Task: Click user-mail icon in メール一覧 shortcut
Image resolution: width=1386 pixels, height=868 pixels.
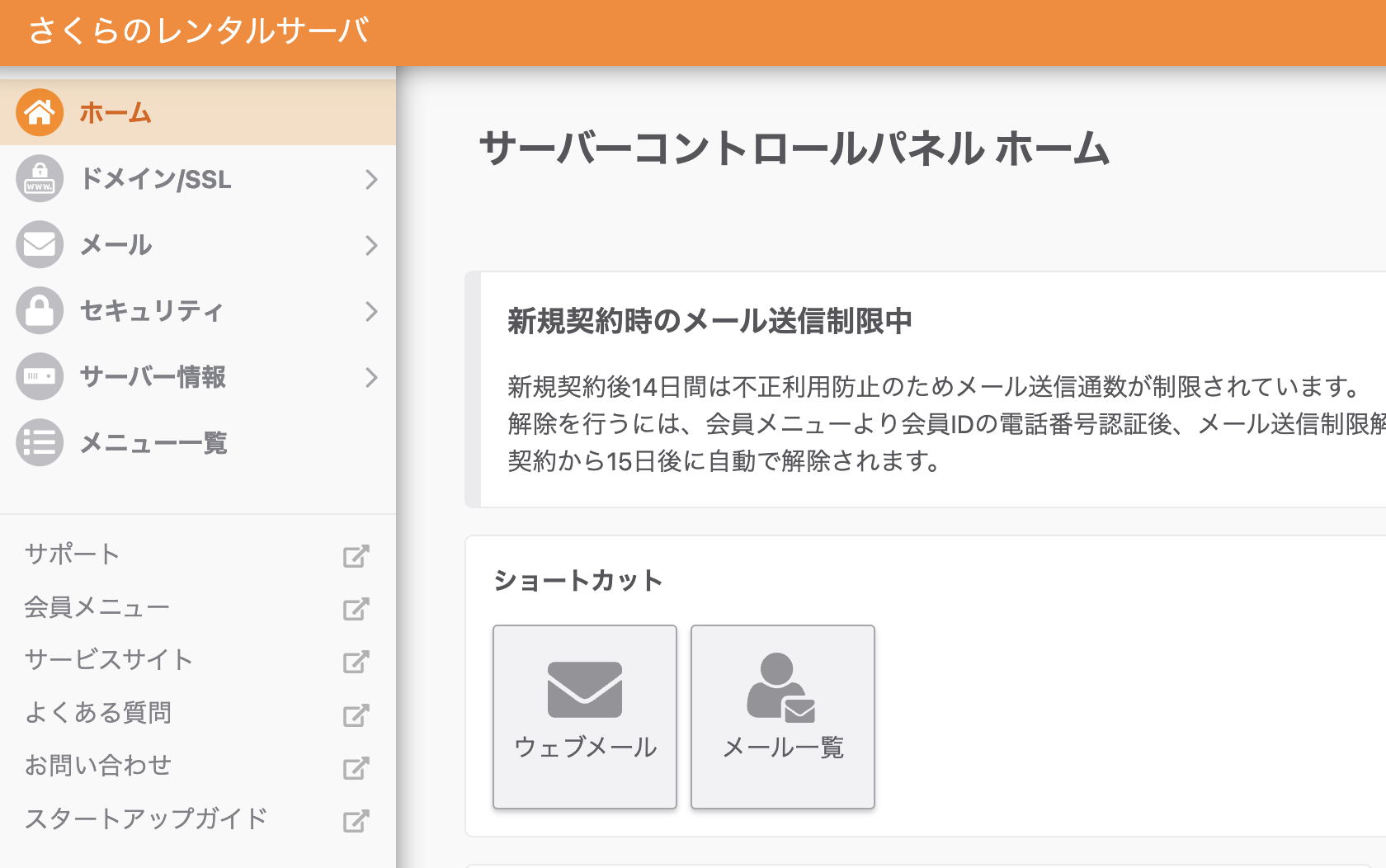Action: click(x=781, y=686)
